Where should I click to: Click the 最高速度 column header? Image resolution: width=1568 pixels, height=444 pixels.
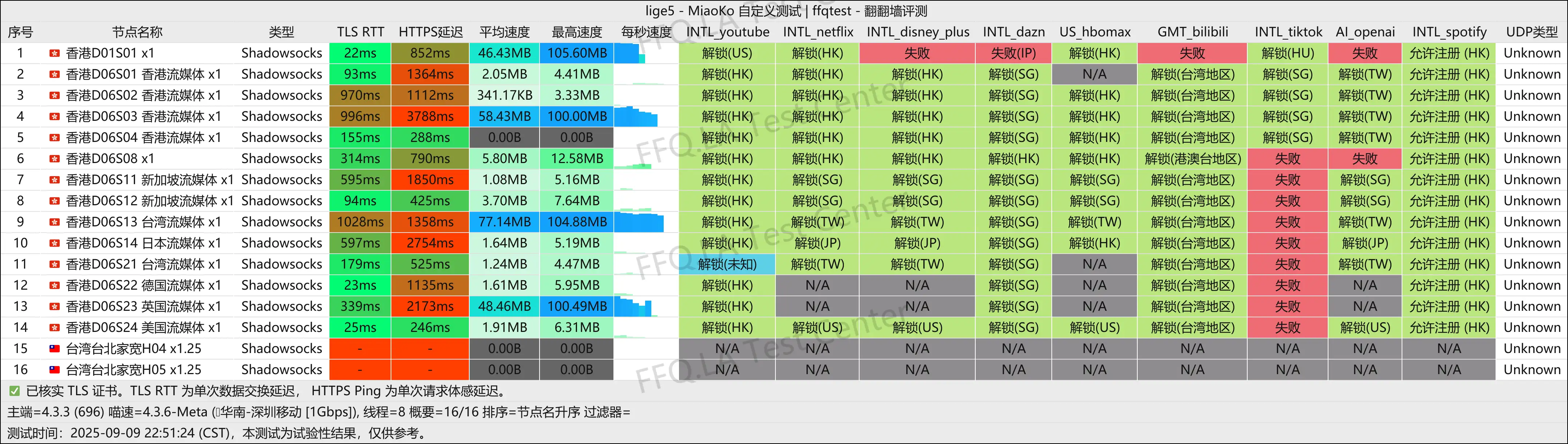click(577, 32)
